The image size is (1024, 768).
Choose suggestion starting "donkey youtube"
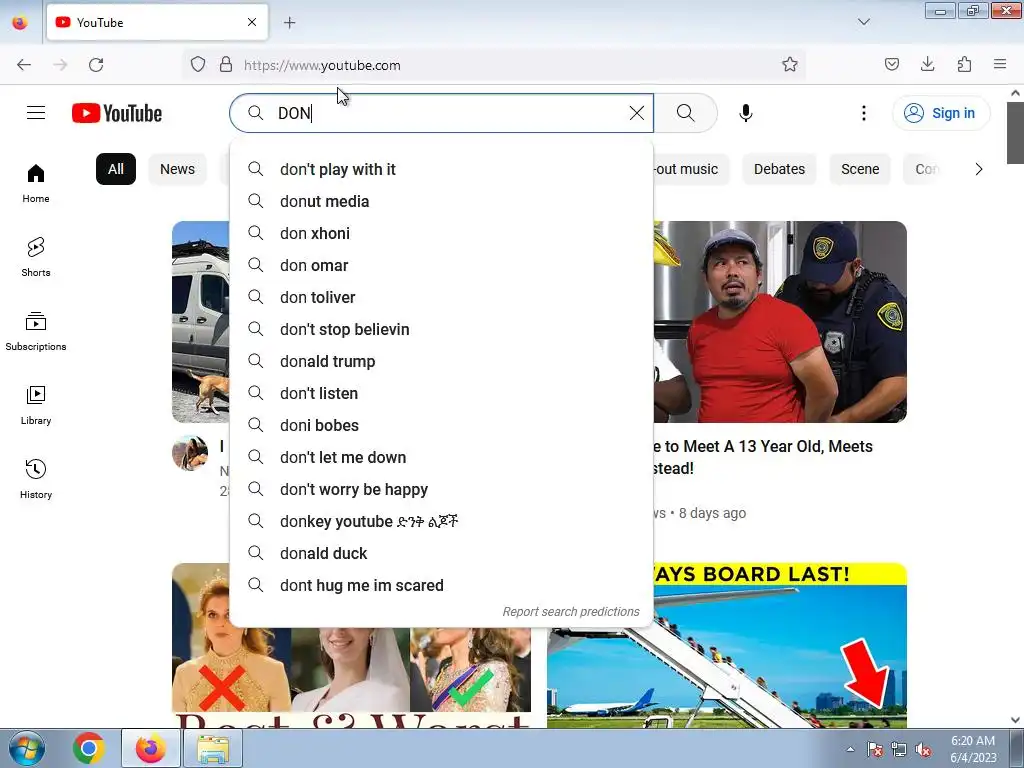[441, 521]
